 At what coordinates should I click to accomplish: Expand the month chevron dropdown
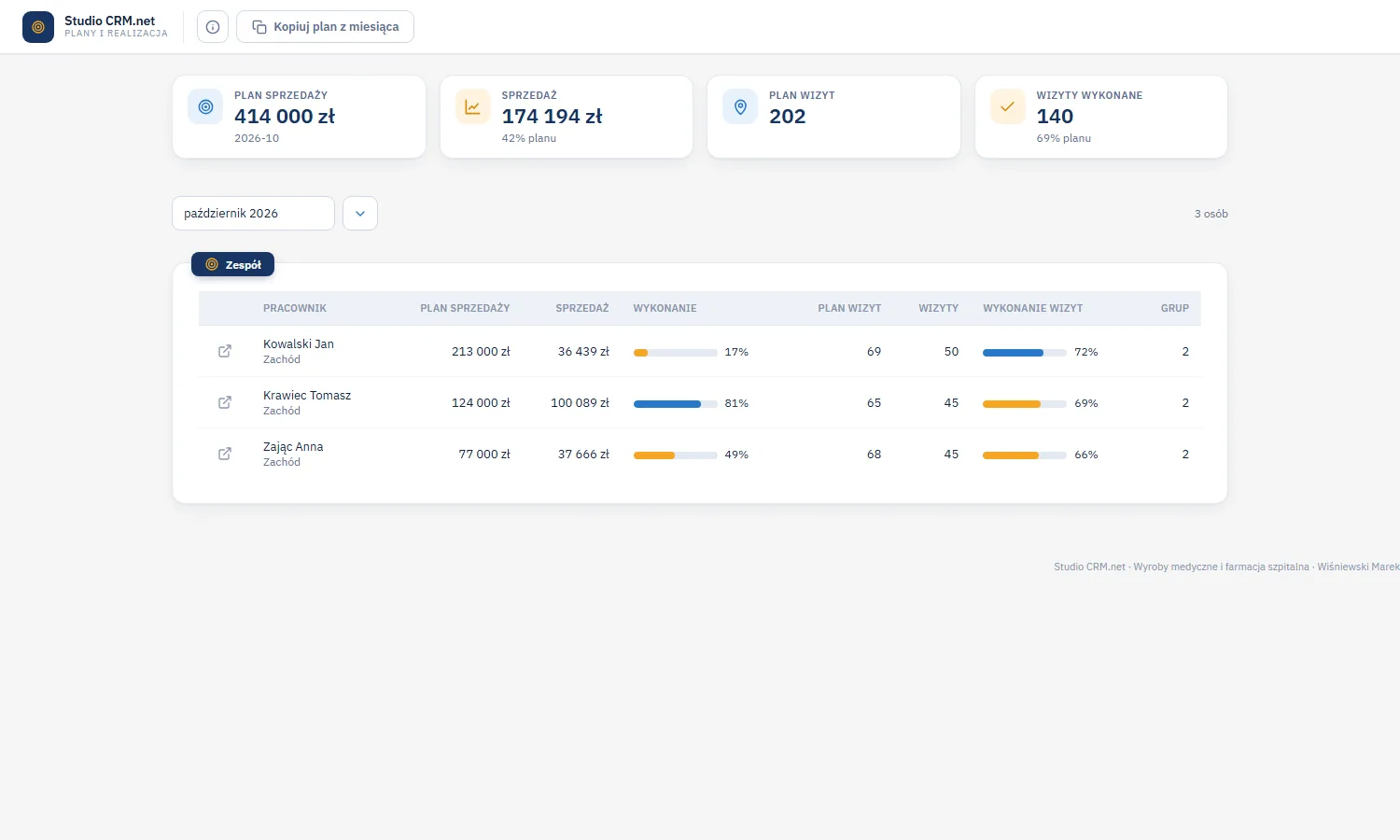(x=360, y=214)
